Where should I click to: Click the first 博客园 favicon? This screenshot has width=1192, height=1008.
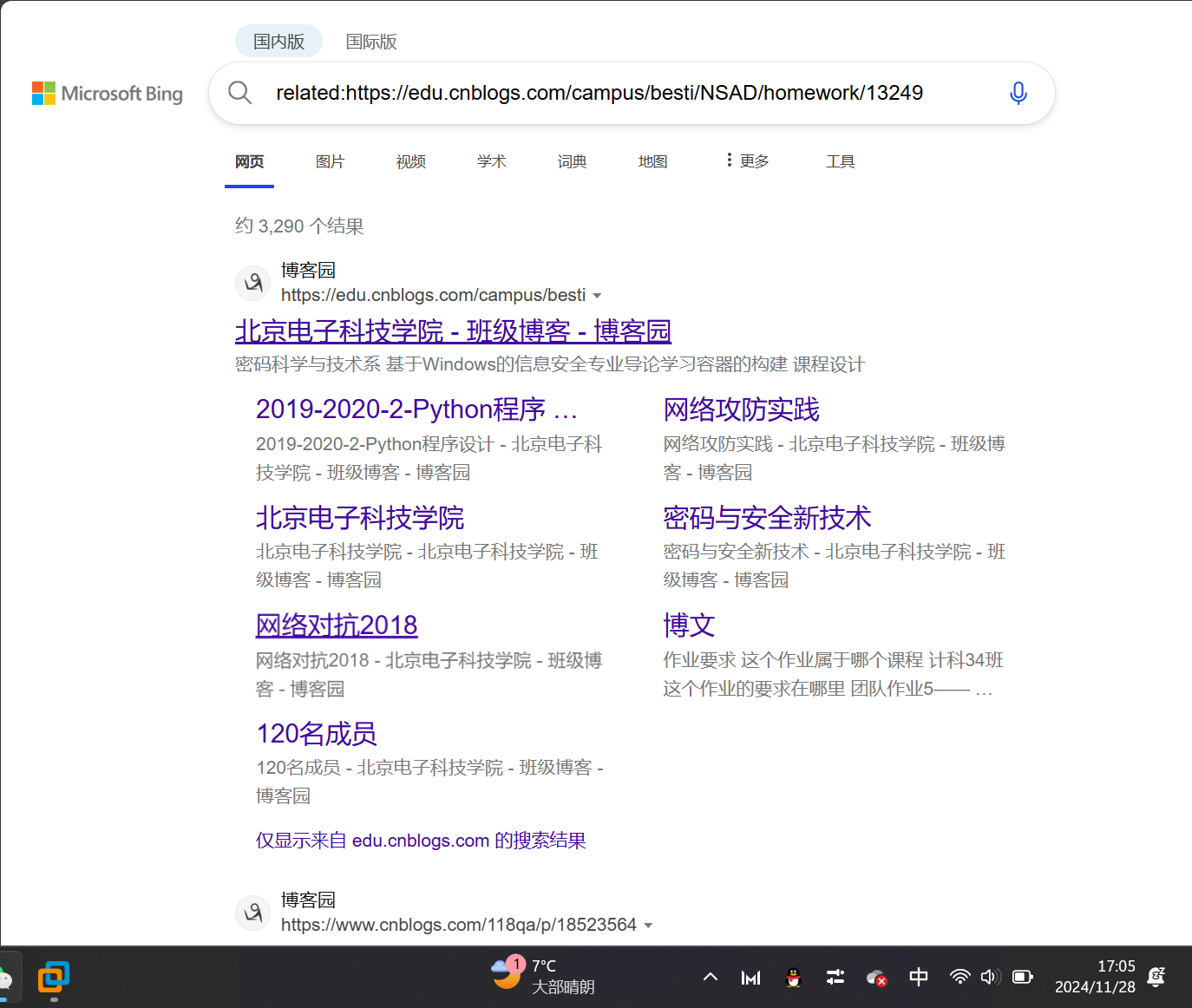(253, 283)
